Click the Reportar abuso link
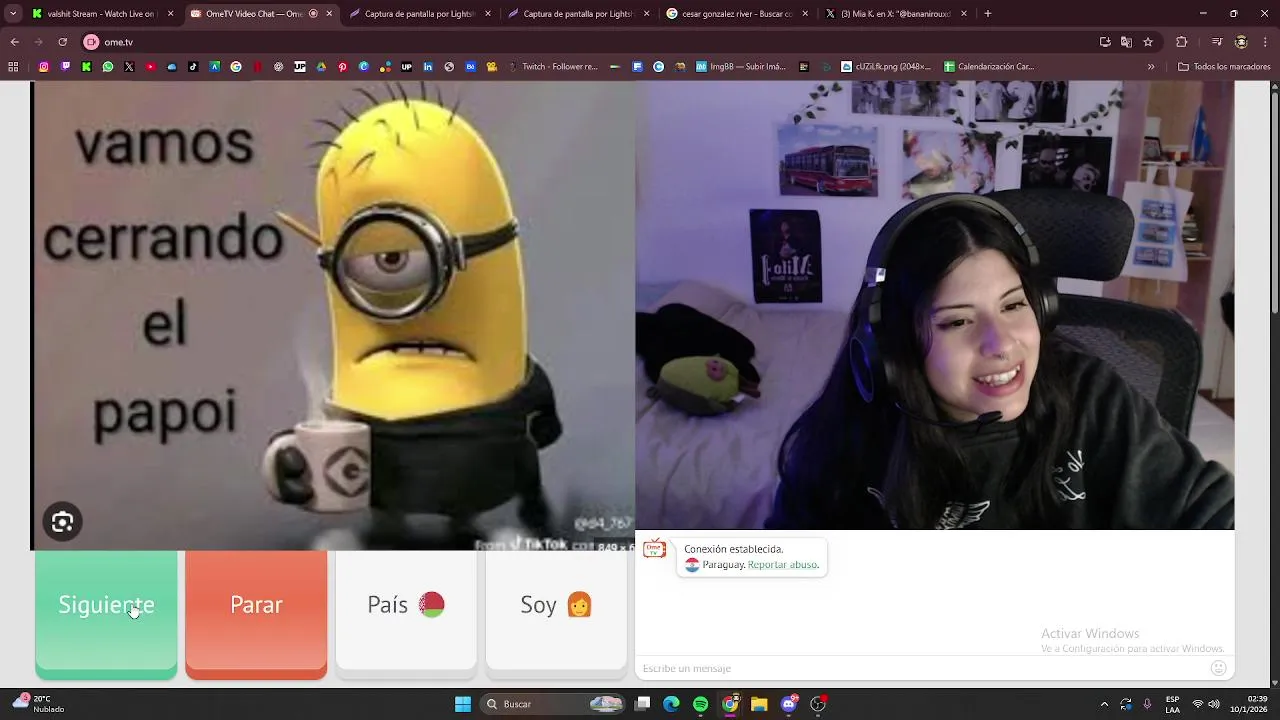Image resolution: width=1280 pixels, height=720 pixels. pos(783,565)
